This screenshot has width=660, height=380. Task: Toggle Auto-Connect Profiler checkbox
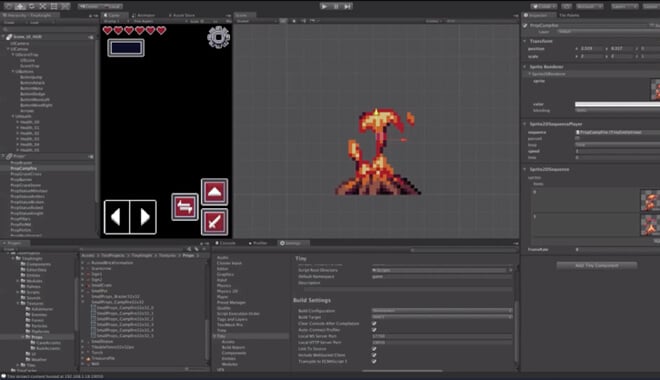point(374,330)
